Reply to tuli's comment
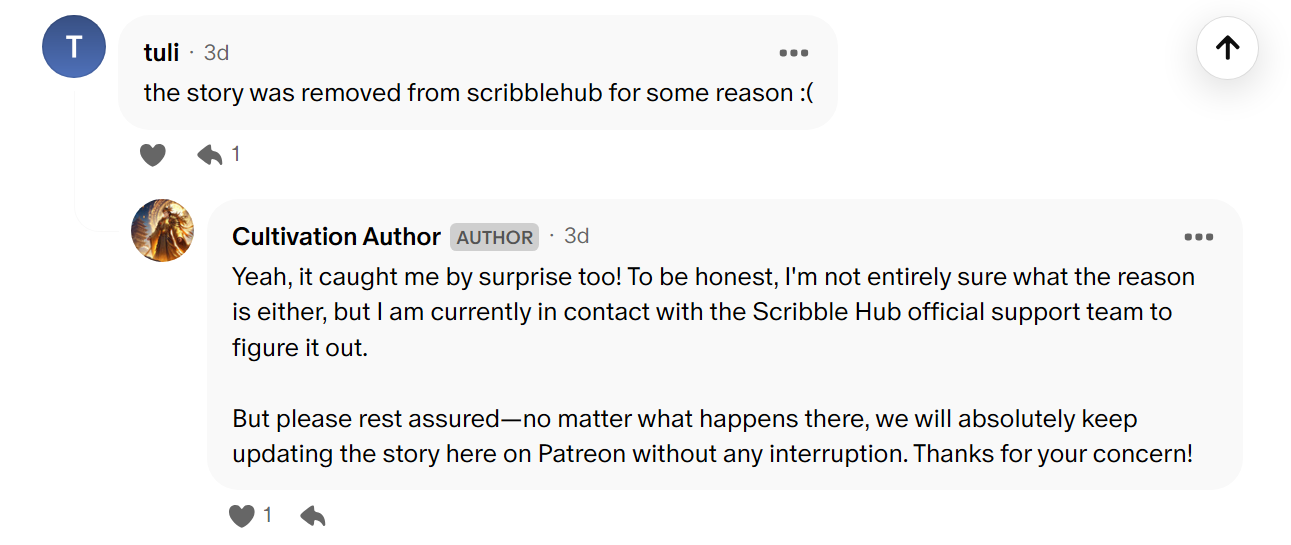The image size is (1291, 545). pos(209,155)
